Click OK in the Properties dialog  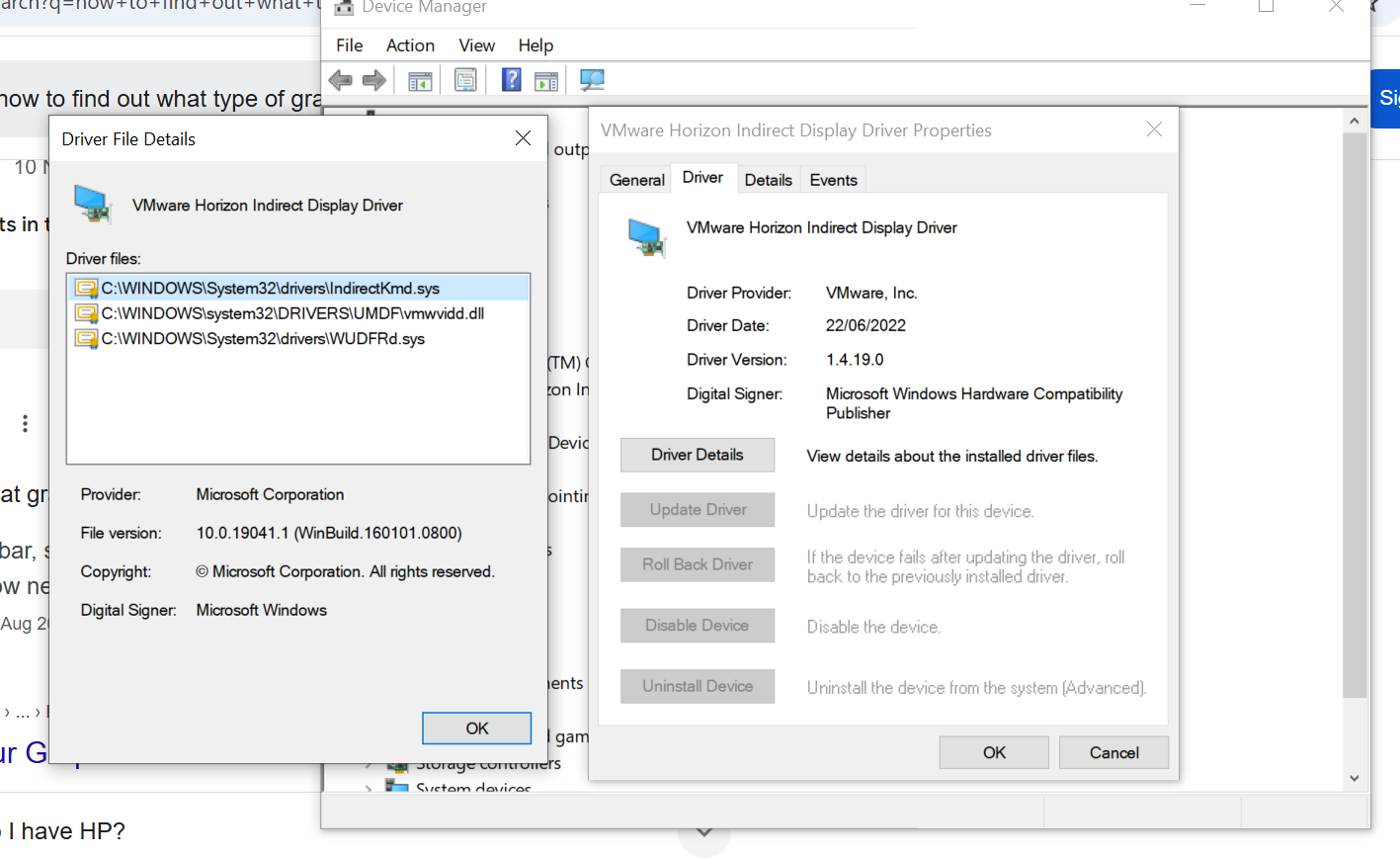[994, 753]
